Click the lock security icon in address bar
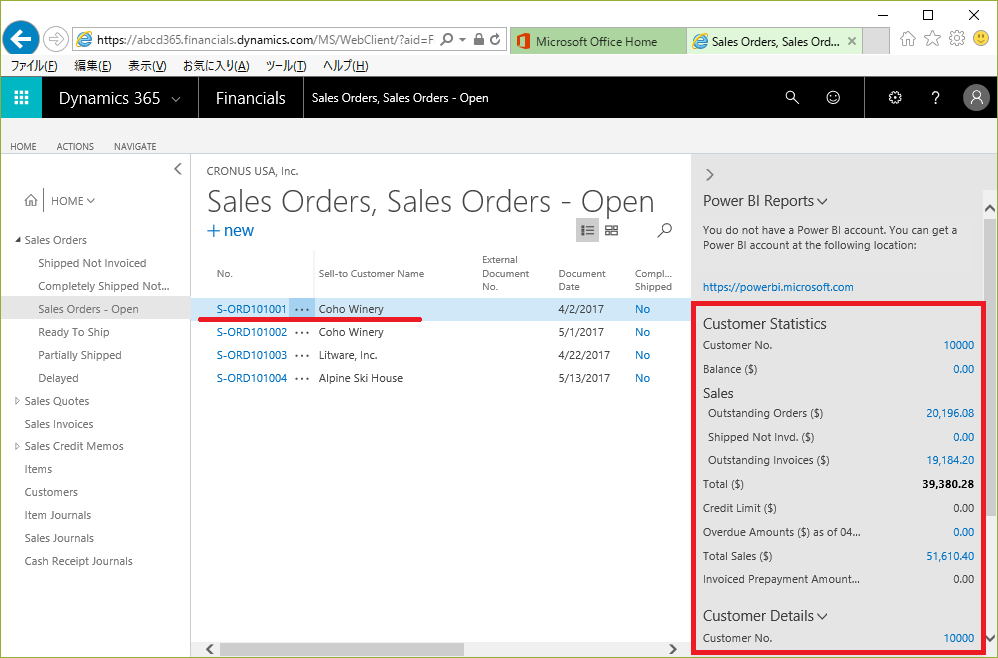This screenshot has width=998, height=658. click(479, 39)
